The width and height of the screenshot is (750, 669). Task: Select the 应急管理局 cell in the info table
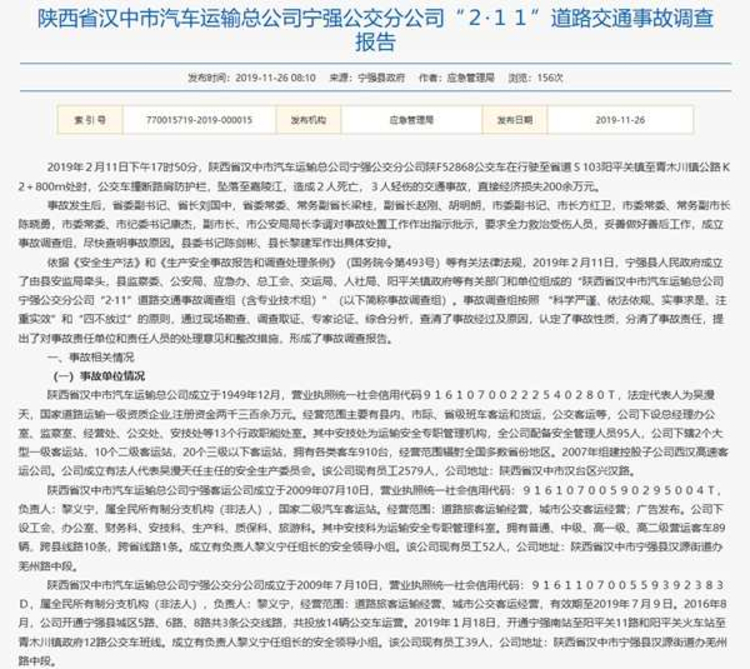click(x=411, y=120)
